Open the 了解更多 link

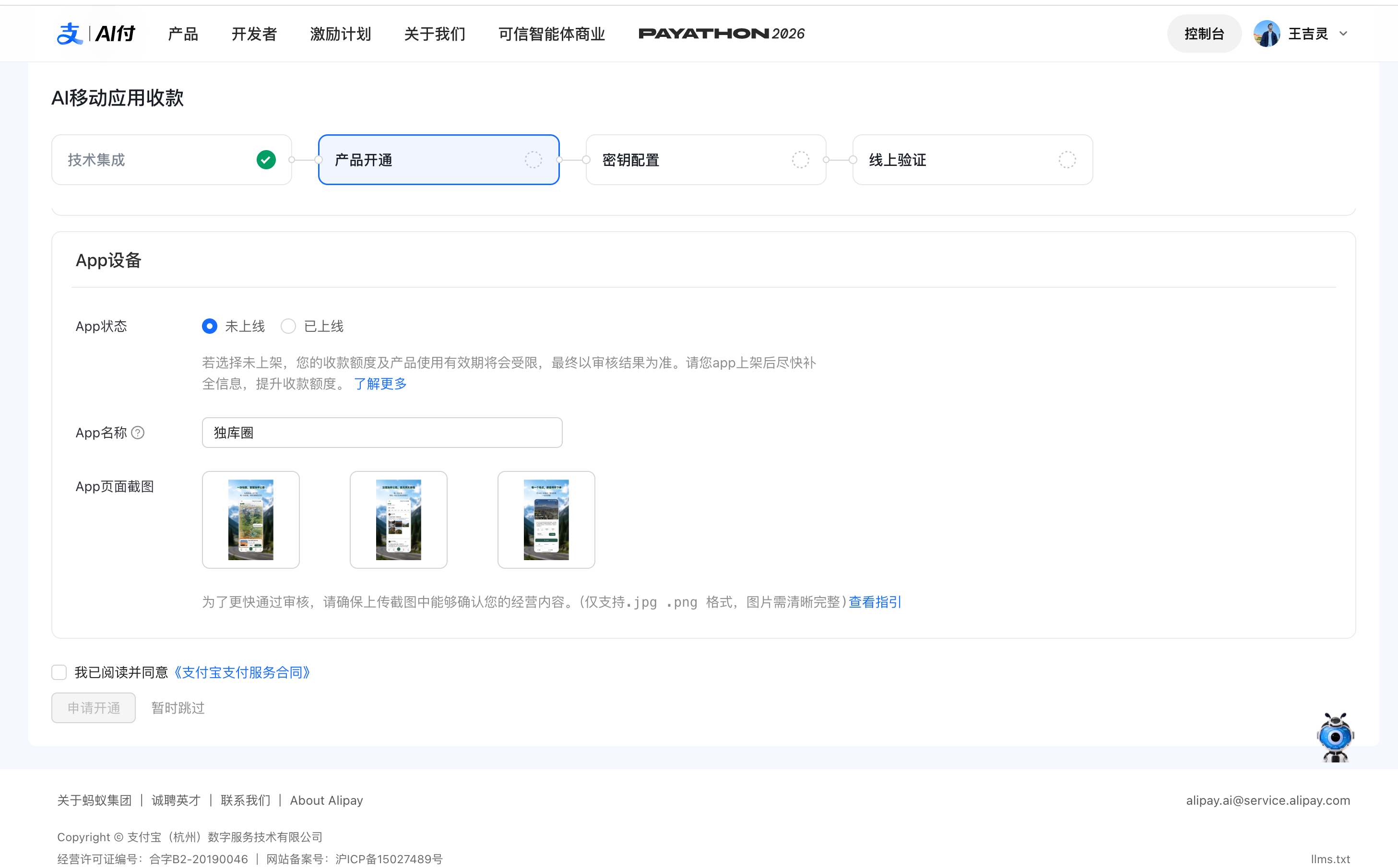(x=380, y=384)
